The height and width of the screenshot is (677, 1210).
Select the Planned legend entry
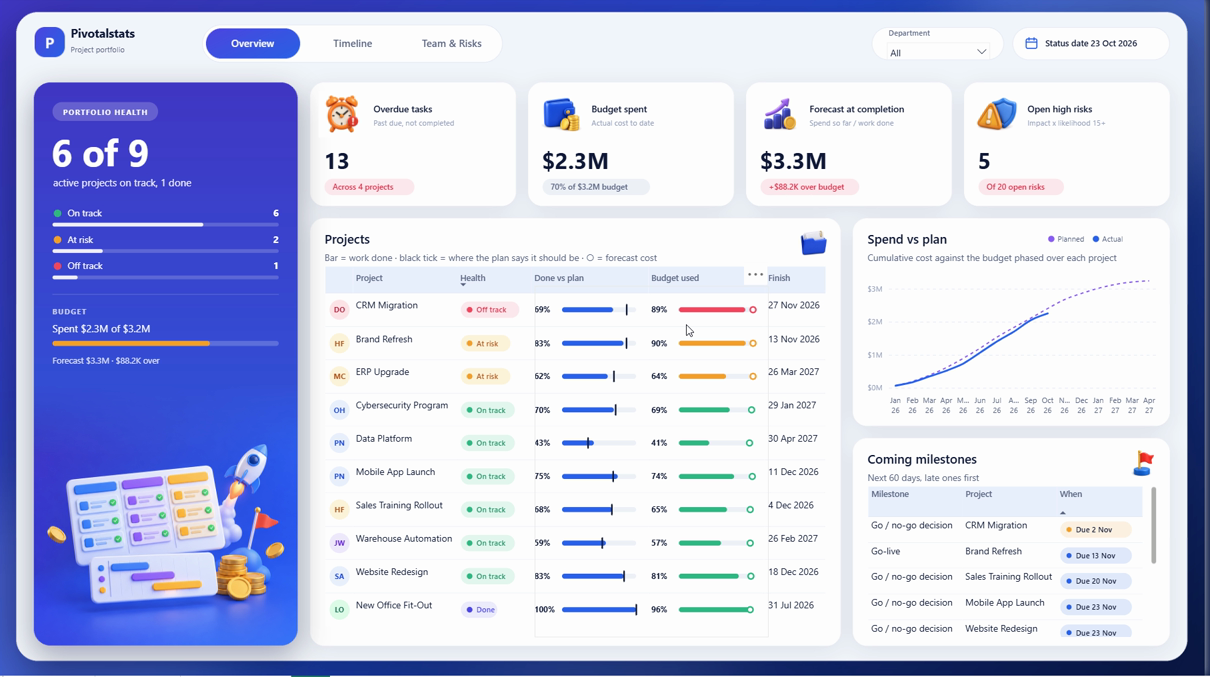click(x=1066, y=239)
